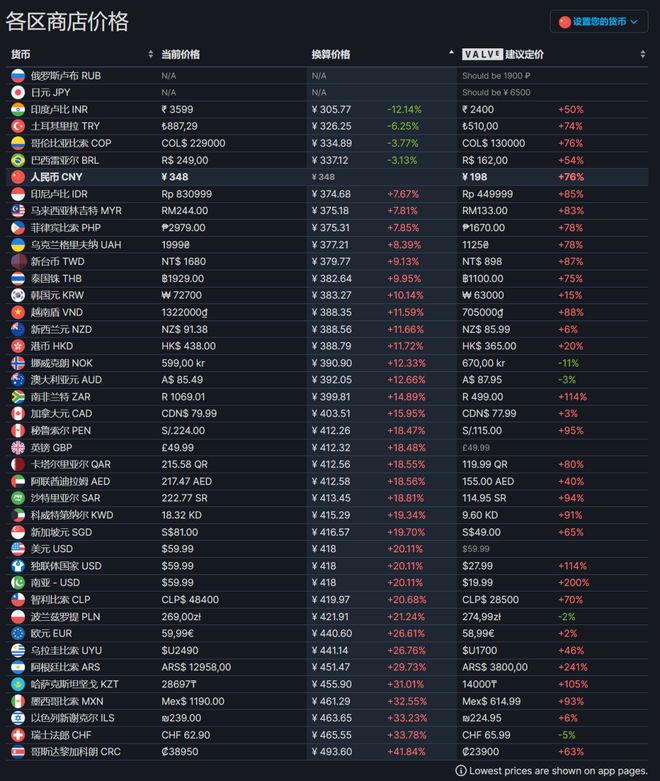
Task: Click the South Korea flag for KRW
Action: [18, 295]
